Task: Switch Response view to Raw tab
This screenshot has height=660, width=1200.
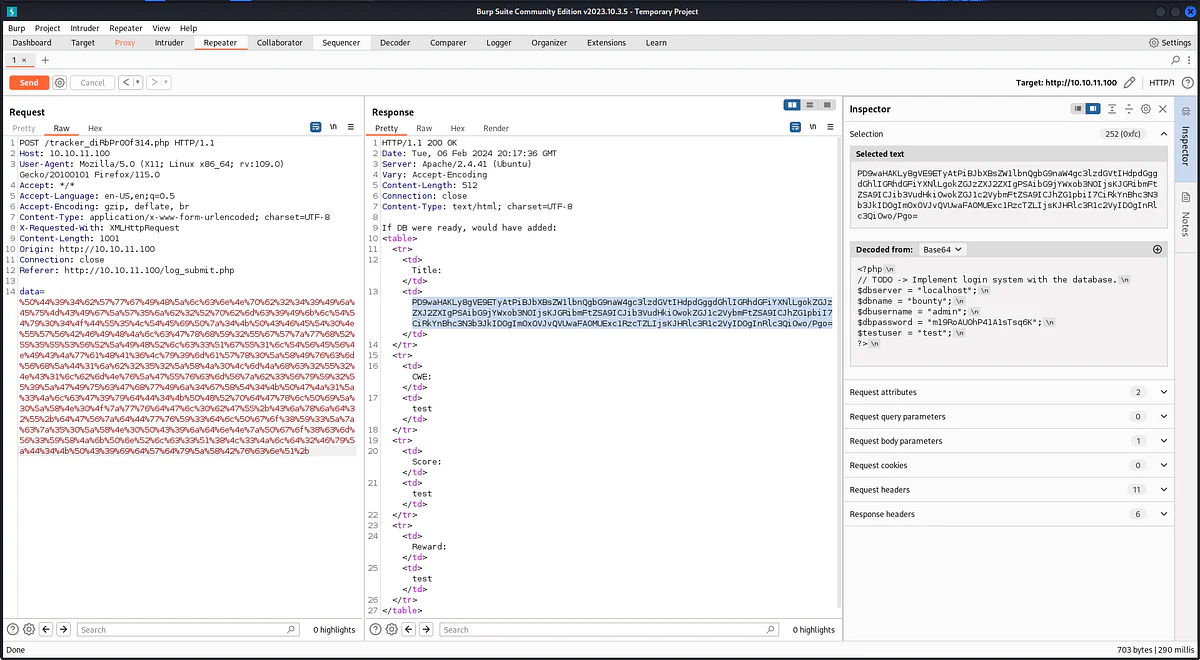Action: click(424, 128)
